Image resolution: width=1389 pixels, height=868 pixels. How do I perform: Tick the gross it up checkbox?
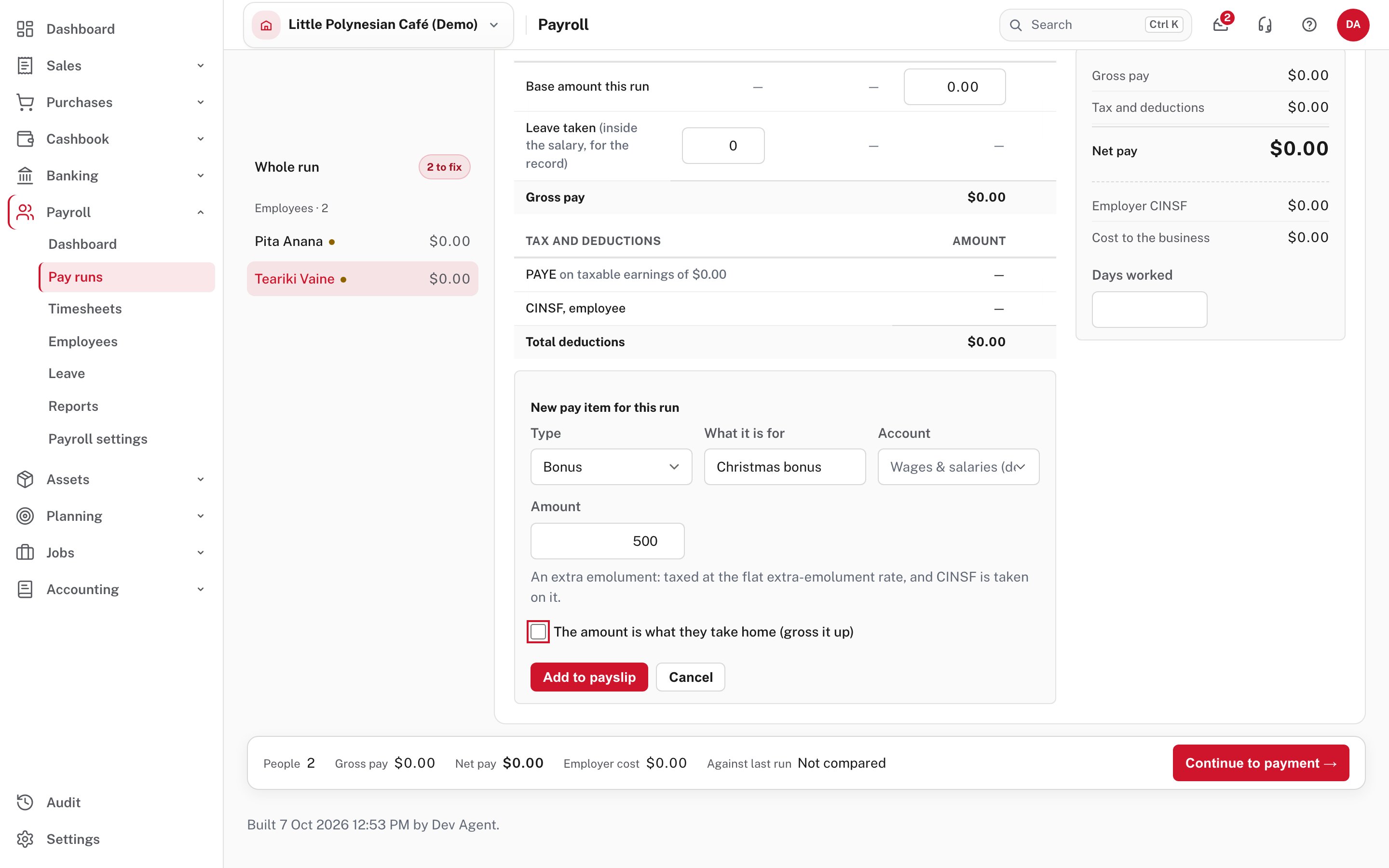click(x=538, y=632)
